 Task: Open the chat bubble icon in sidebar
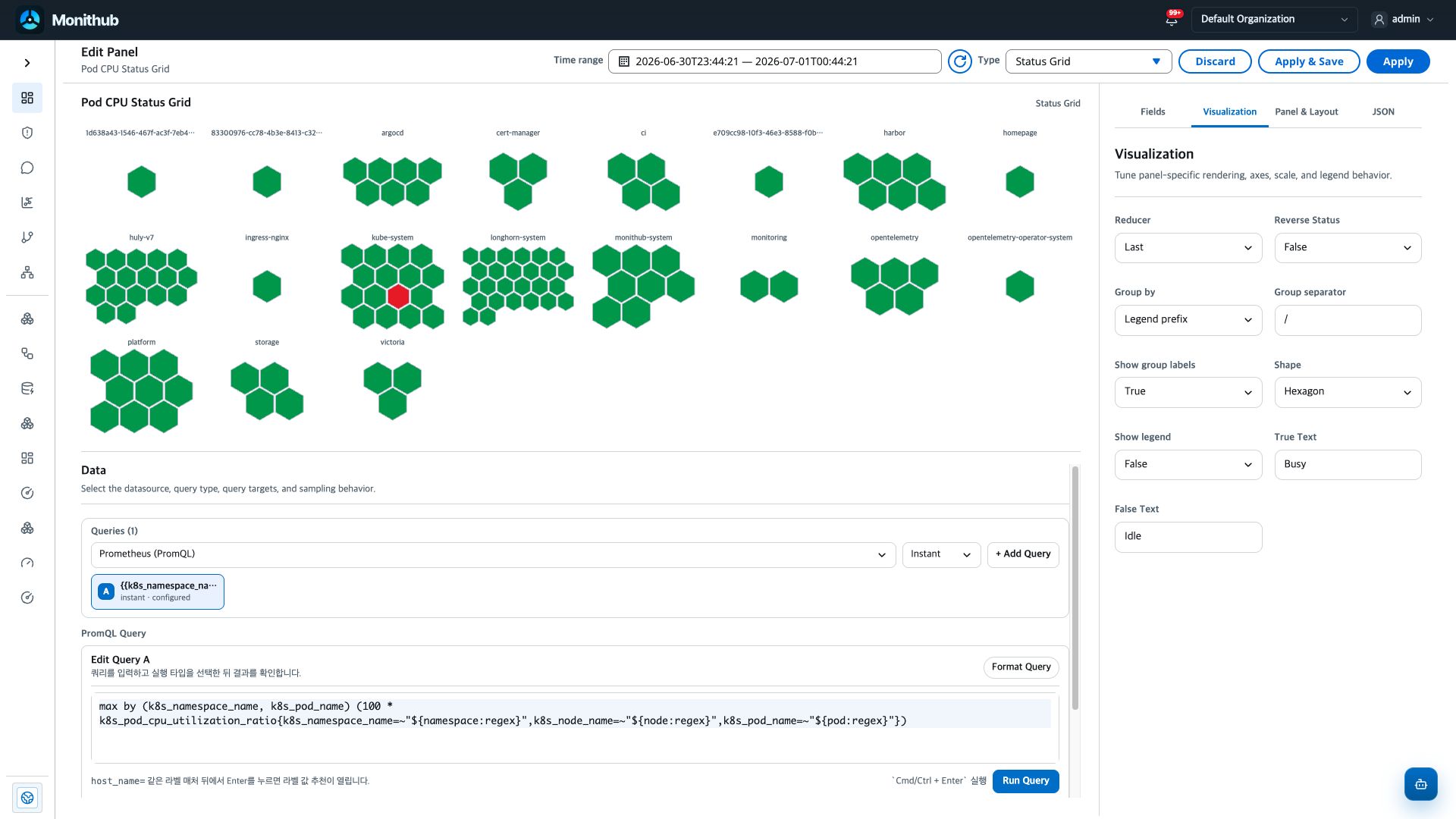tap(27, 168)
